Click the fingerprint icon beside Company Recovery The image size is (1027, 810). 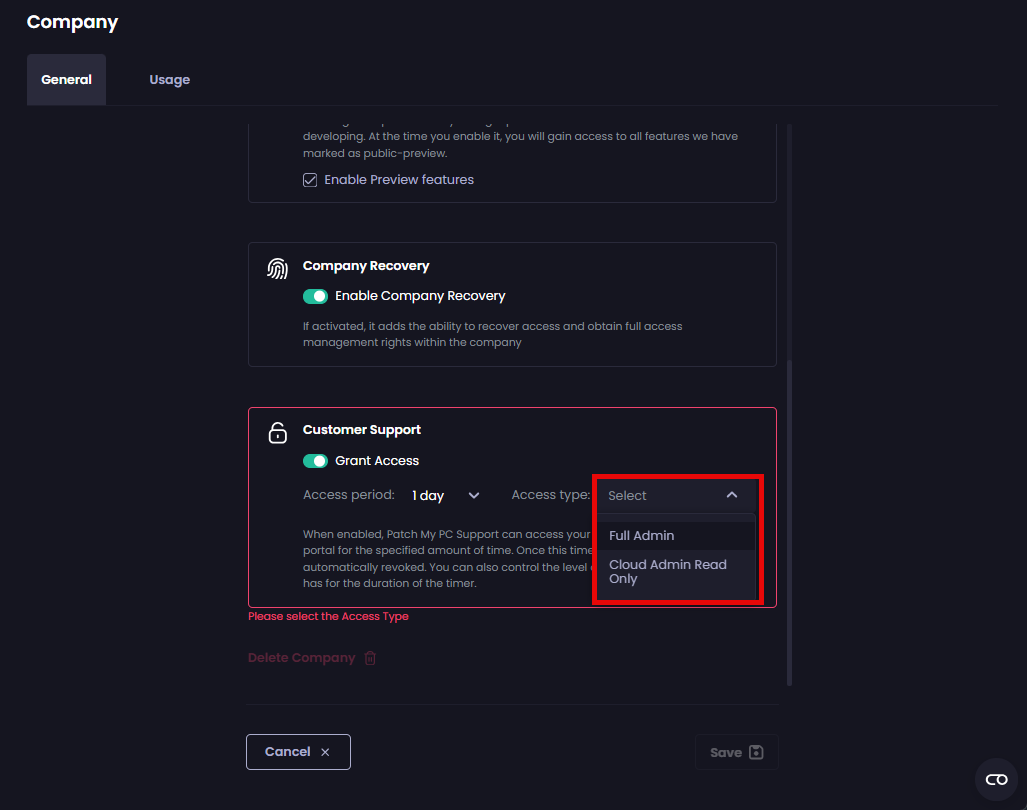coord(277,267)
